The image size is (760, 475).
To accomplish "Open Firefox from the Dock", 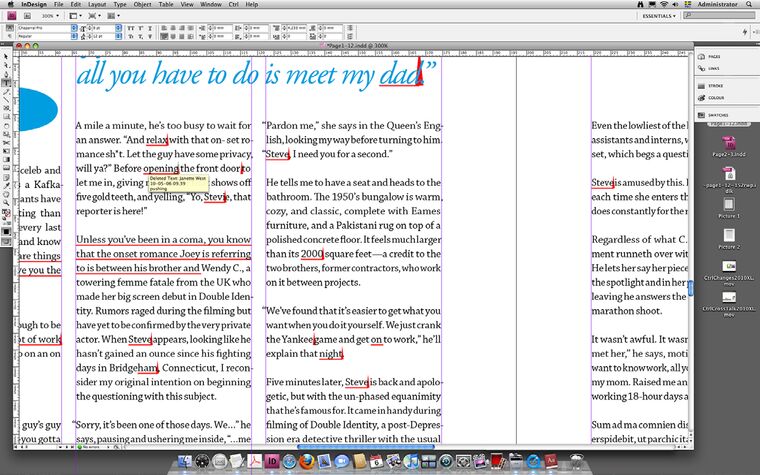I will pos(306,461).
